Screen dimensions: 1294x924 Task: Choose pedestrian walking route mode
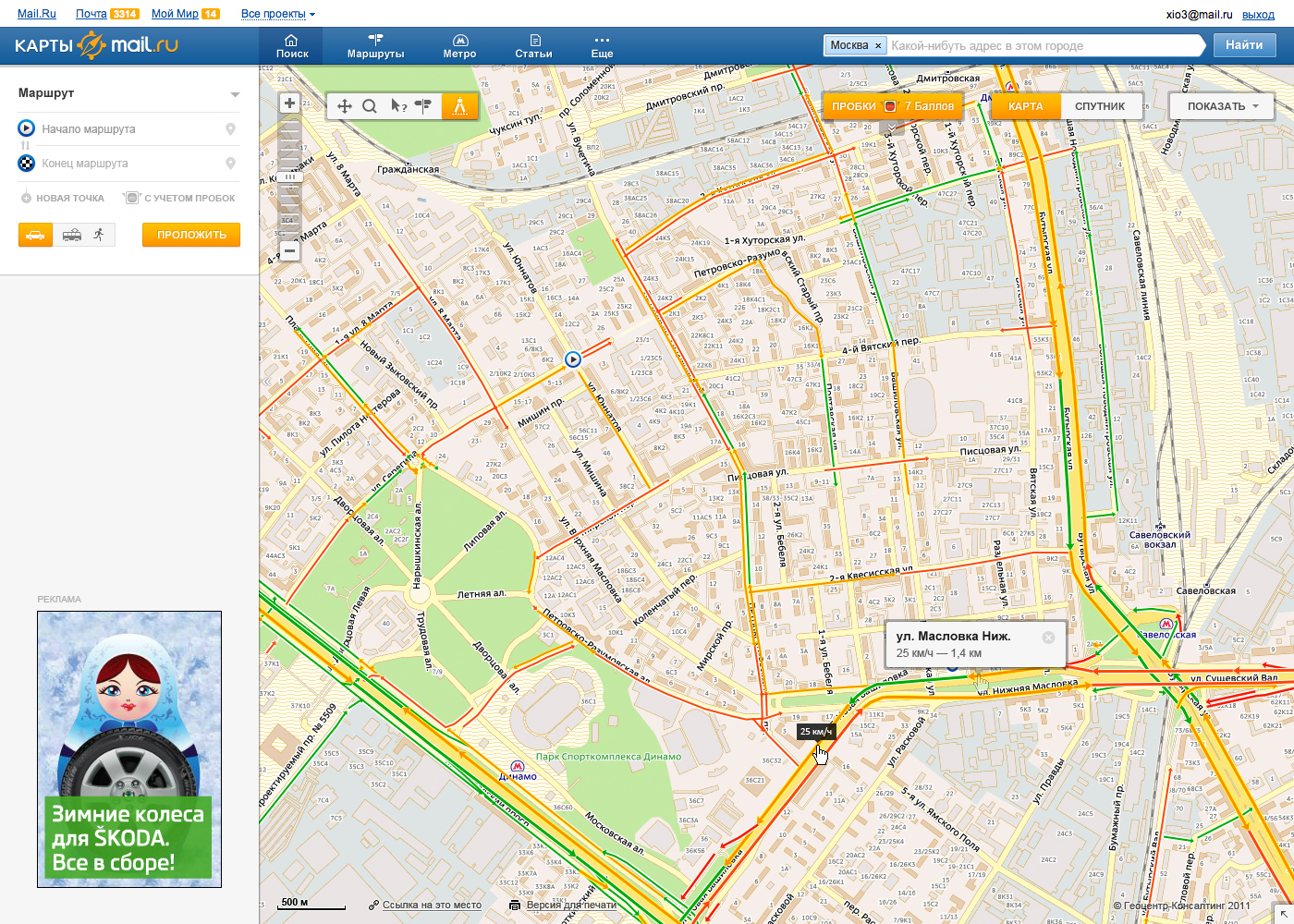(x=99, y=235)
